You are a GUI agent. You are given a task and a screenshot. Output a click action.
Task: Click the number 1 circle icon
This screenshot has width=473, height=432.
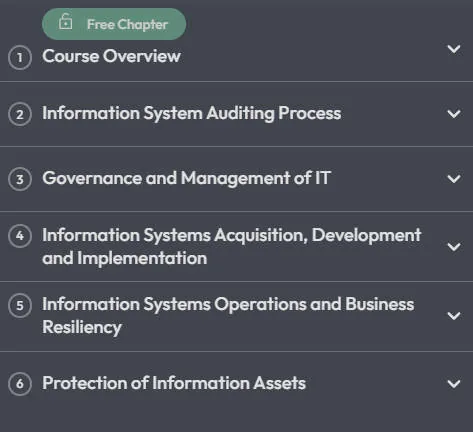tap(20, 57)
